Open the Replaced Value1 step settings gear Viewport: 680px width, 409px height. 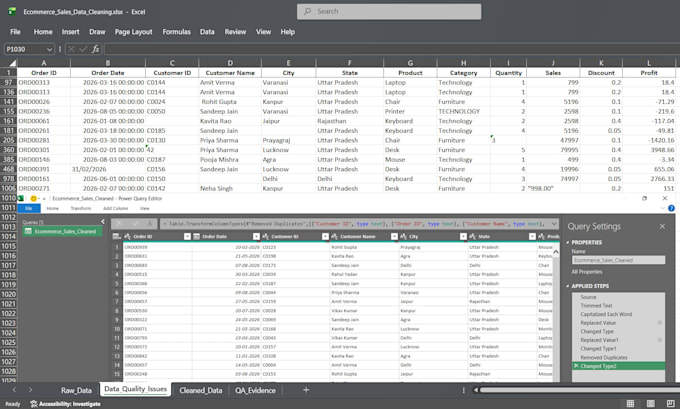660,340
